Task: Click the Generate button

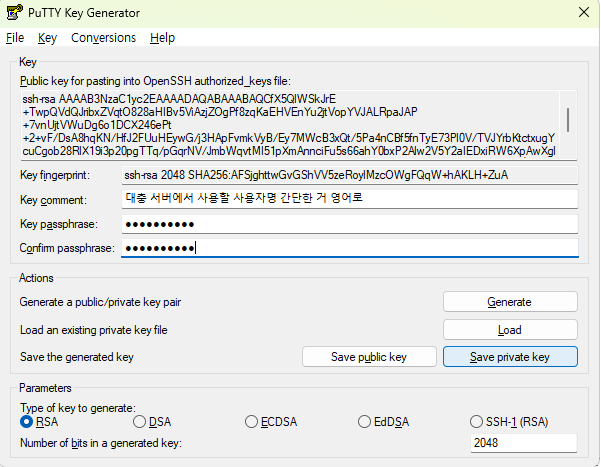Action: coord(510,302)
